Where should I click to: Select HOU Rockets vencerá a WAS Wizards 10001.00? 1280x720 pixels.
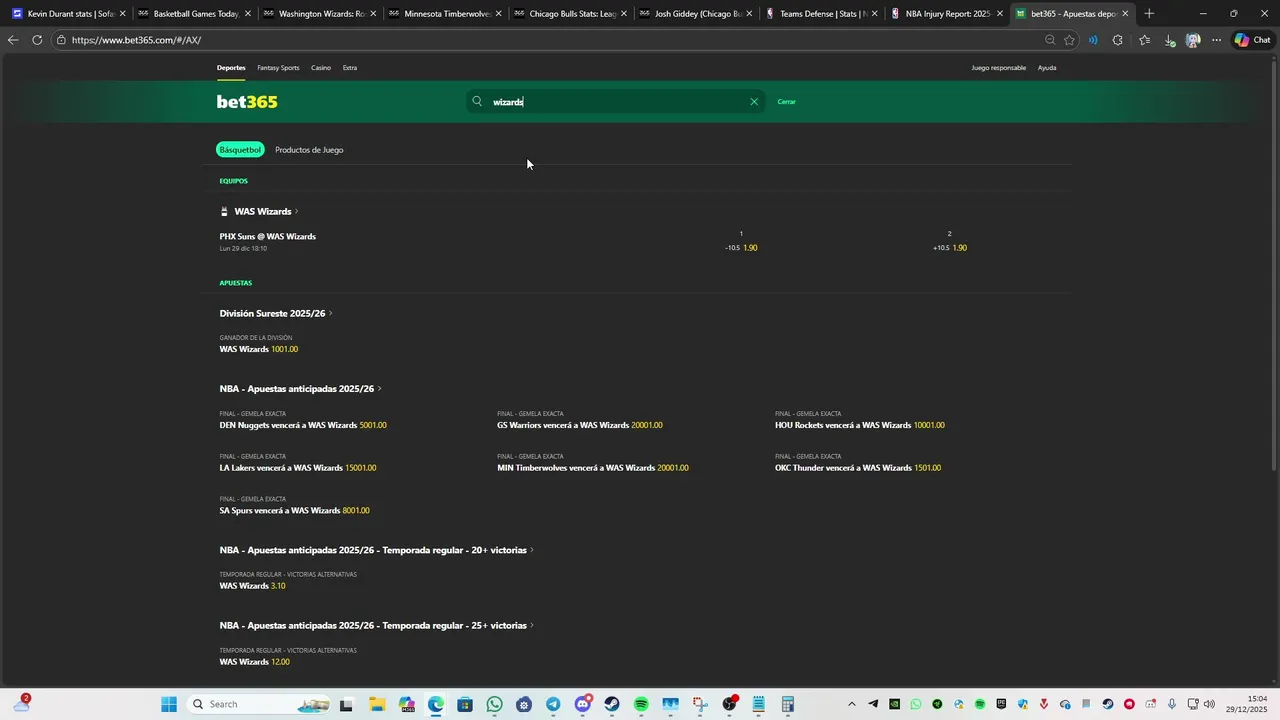[x=860, y=426]
